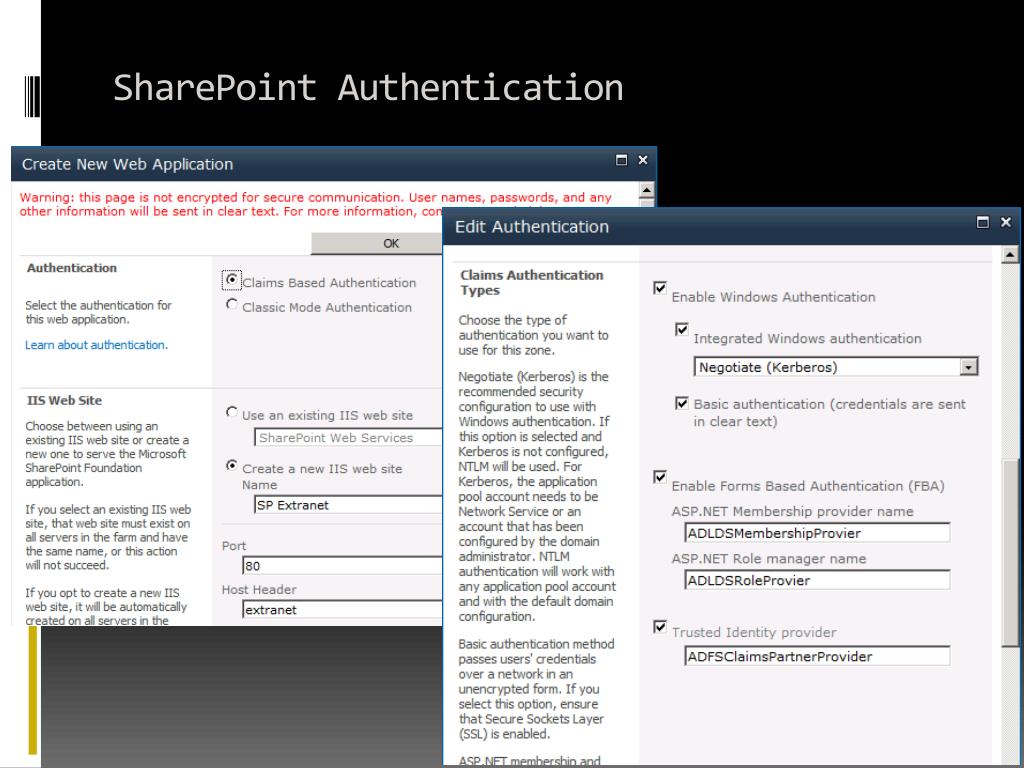The height and width of the screenshot is (768, 1024).
Task: Choose "Use an existing IIS web site"
Action: [x=231, y=411]
